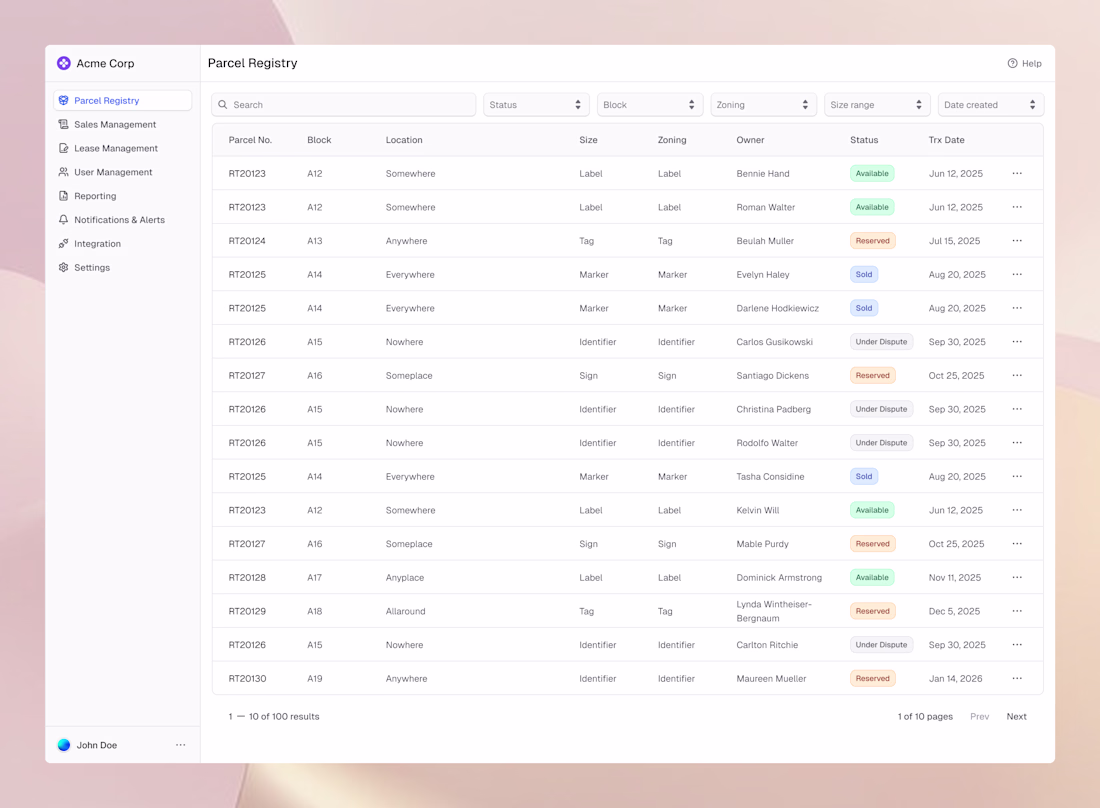Open row actions for Tasha Considine
Image resolution: width=1100 pixels, height=808 pixels.
[1017, 476]
